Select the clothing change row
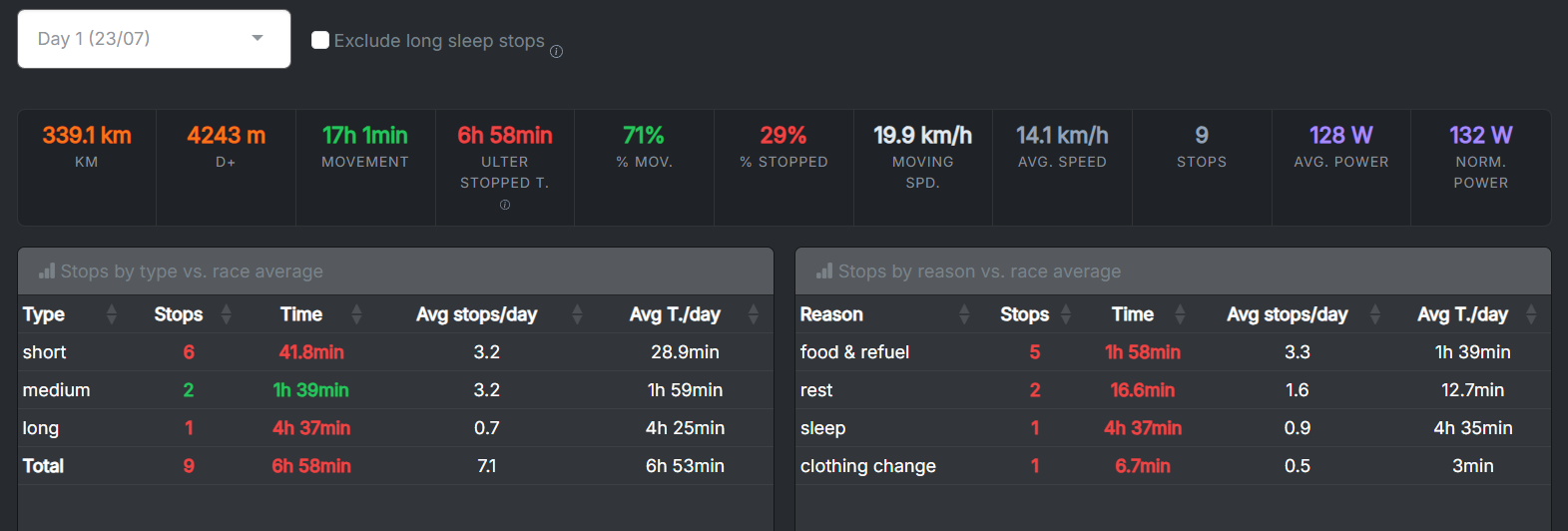1568x531 pixels. click(x=868, y=466)
